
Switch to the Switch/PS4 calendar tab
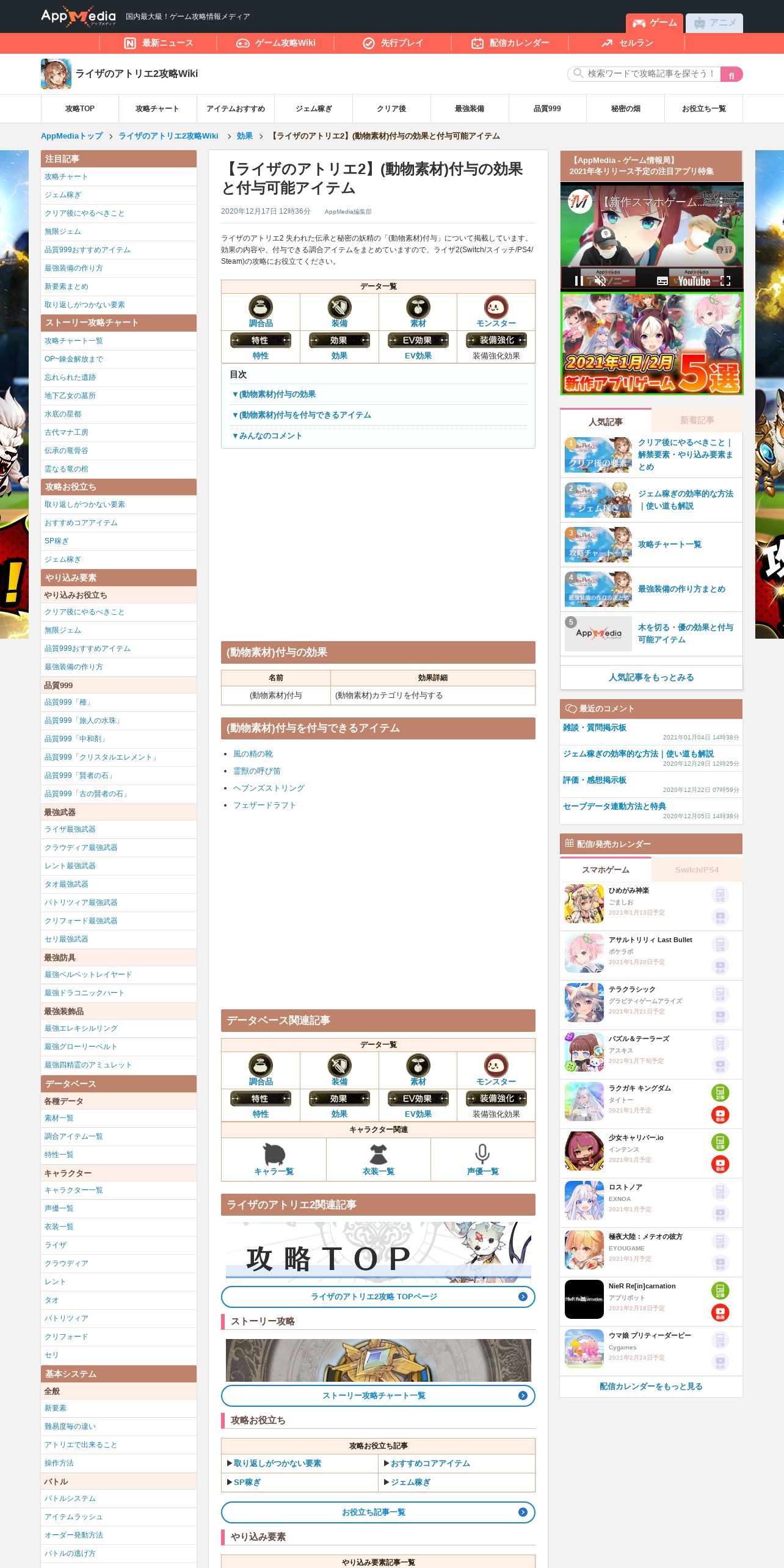click(697, 869)
